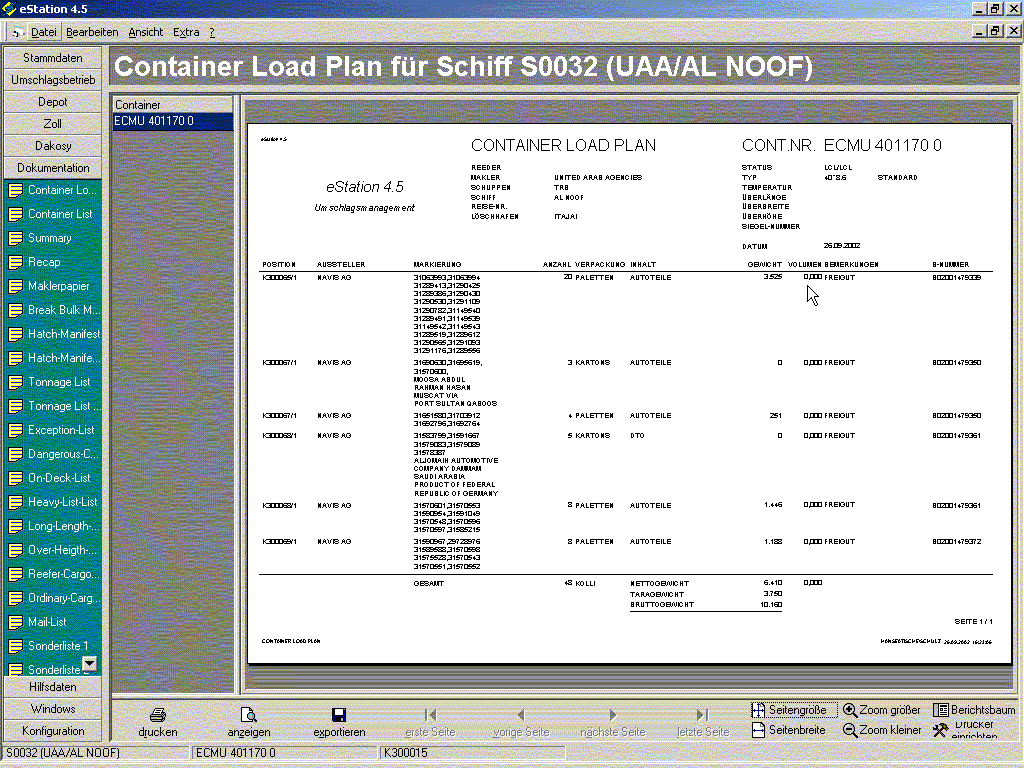Open the Recap report in sidebar
The height and width of the screenshot is (768, 1024).
(44, 262)
